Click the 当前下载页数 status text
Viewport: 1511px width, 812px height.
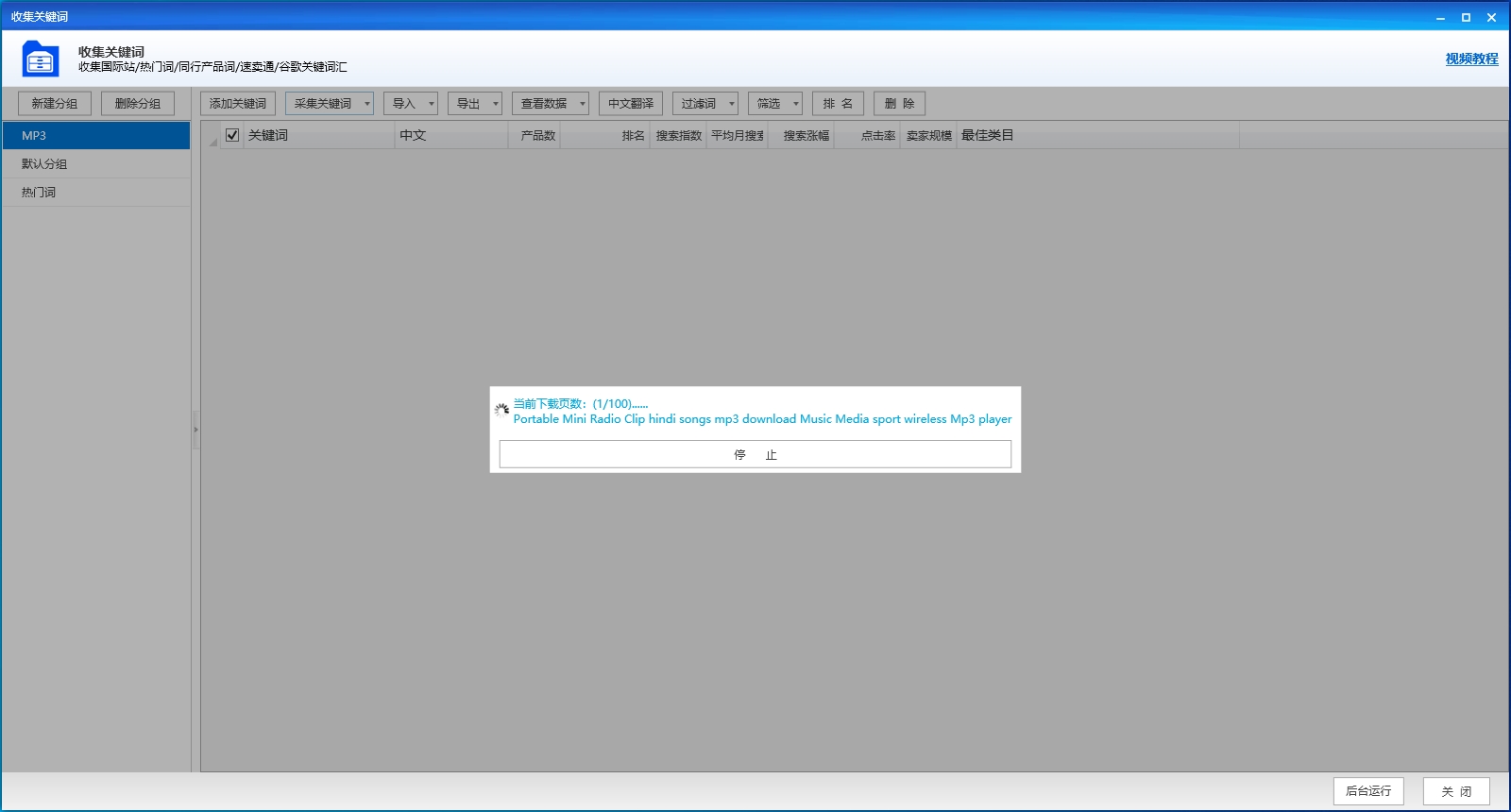click(x=581, y=404)
